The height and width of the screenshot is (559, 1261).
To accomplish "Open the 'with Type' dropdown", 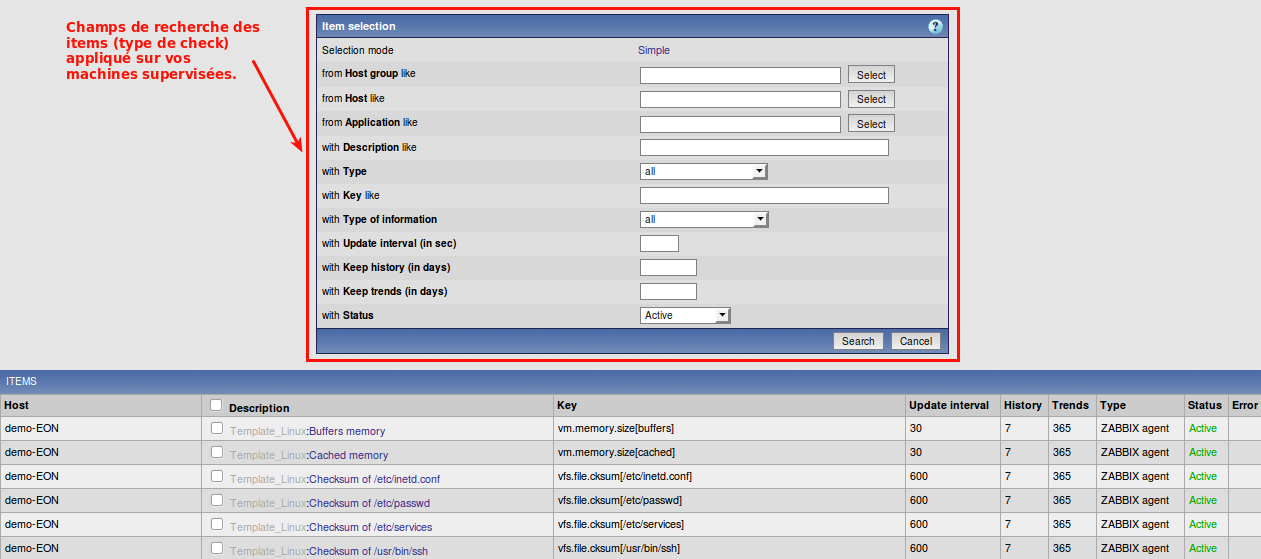I will pyautogui.click(x=703, y=171).
